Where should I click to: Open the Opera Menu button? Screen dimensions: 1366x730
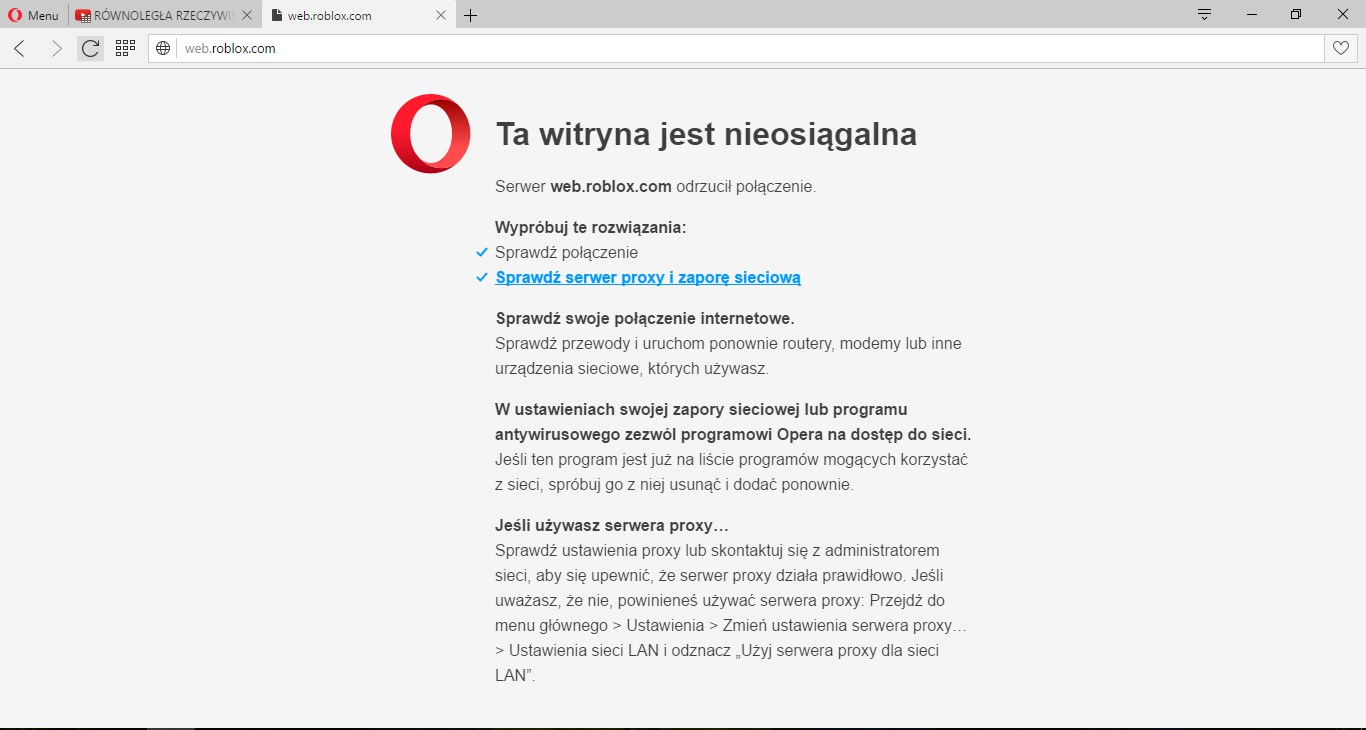tap(34, 15)
